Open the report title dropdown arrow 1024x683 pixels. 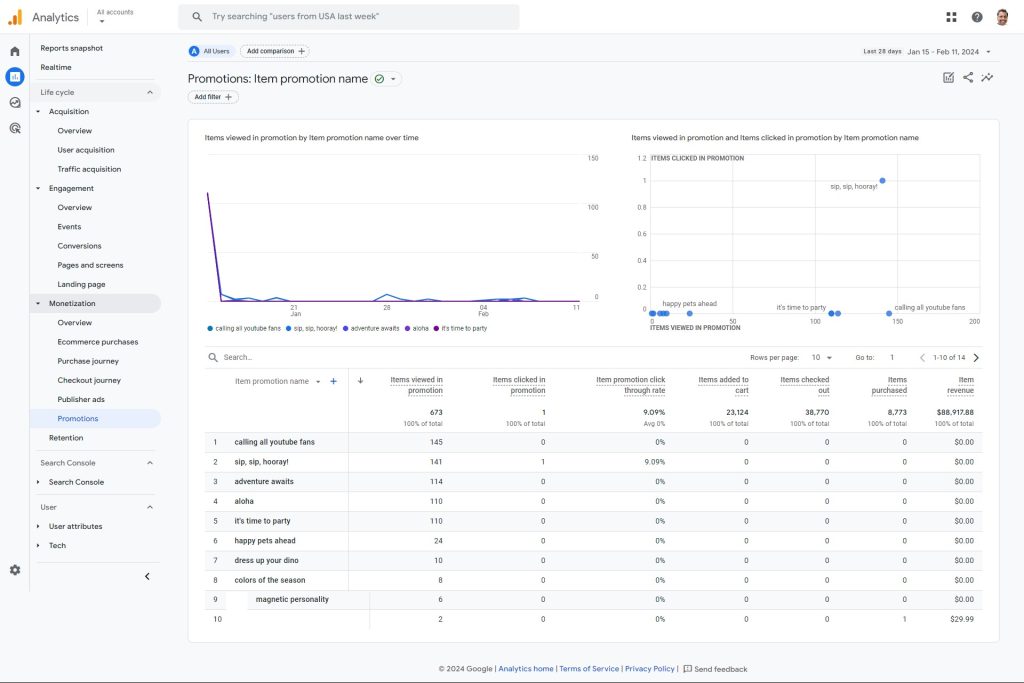point(393,79)
